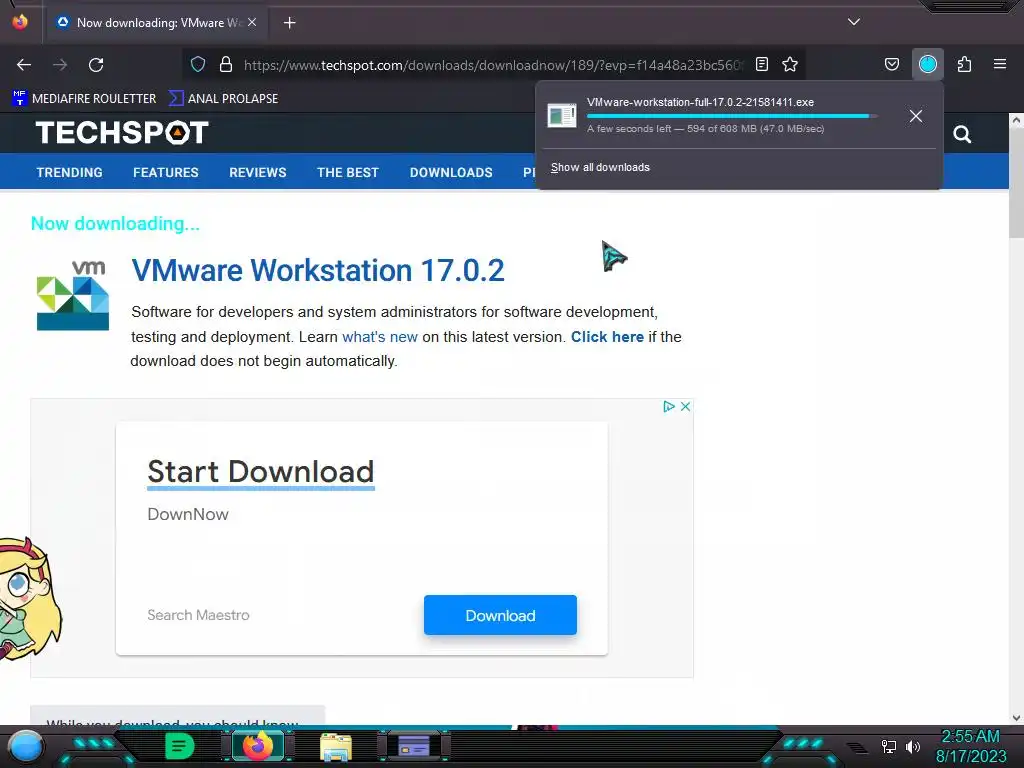
Task: Open the taskbar clock and date
Action: (x=971, y=746)
